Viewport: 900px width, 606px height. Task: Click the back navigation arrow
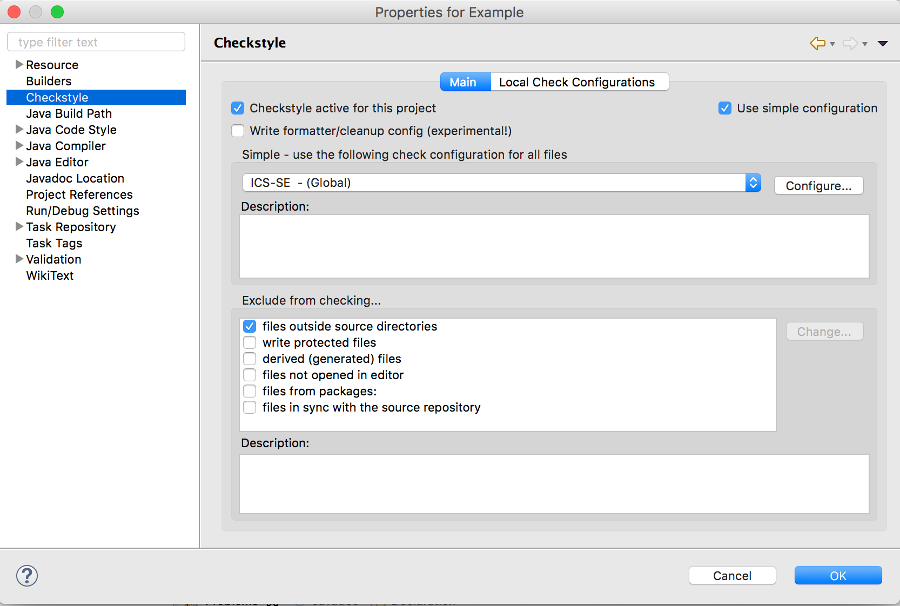817,43
